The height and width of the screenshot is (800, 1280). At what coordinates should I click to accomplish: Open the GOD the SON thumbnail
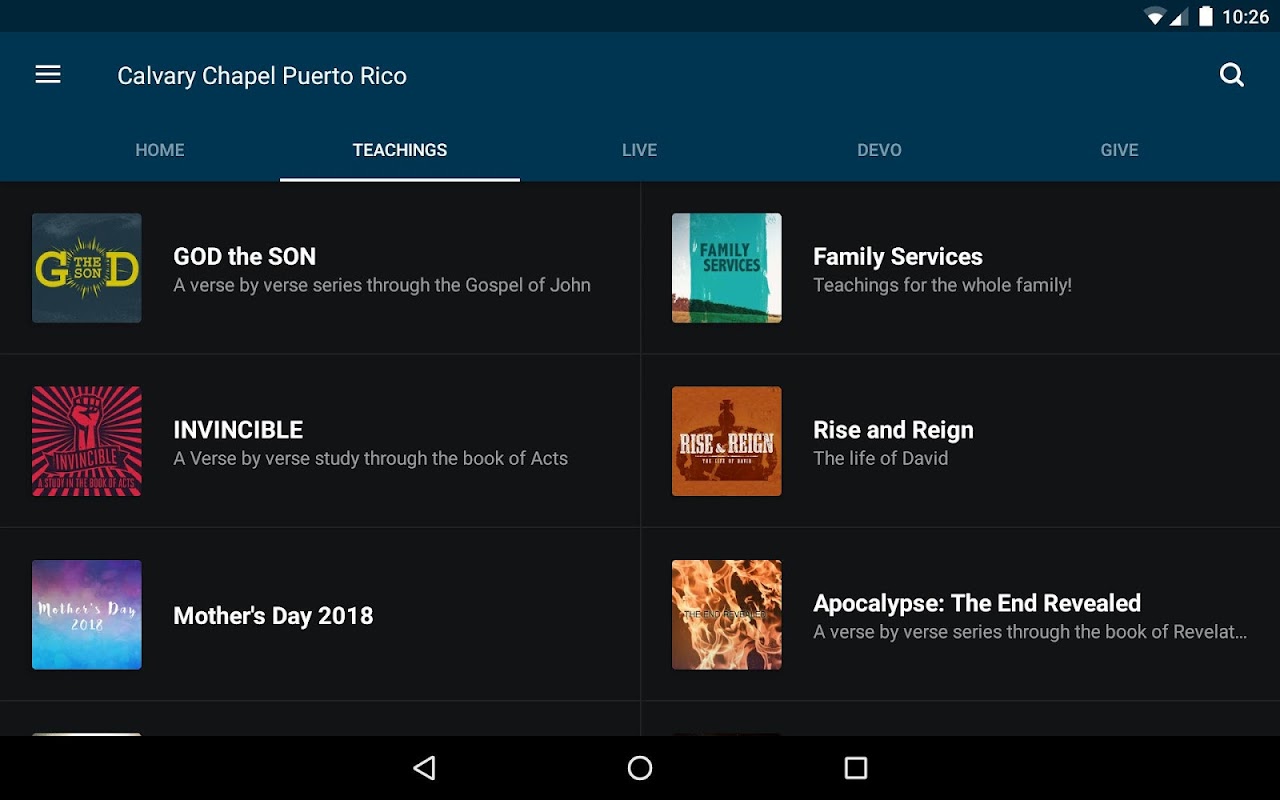[x=87, y=268]
